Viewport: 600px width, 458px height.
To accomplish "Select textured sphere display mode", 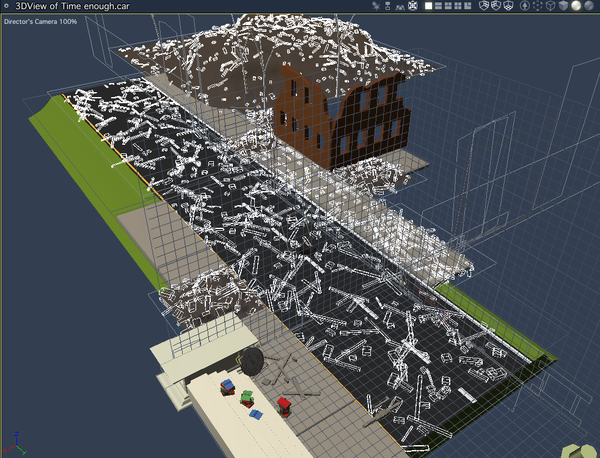I will pos(589,6).
